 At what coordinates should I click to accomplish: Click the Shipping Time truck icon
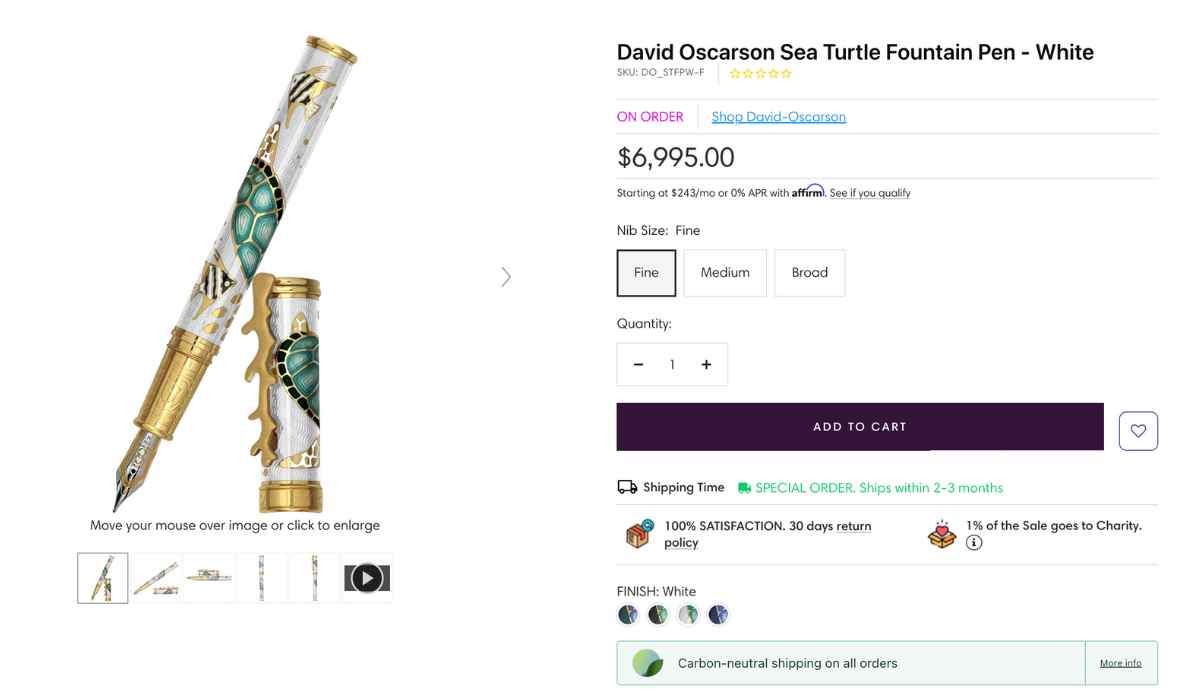point(627,486)
